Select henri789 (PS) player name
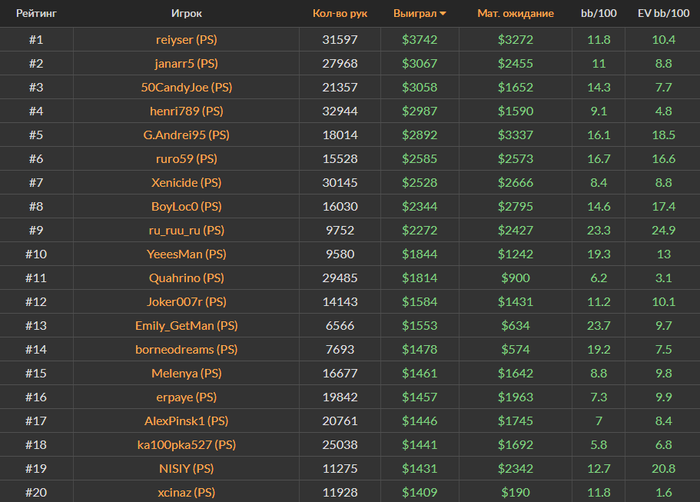Image resolution: width=700 pixels, height=502 pixels. pos(187,111)
